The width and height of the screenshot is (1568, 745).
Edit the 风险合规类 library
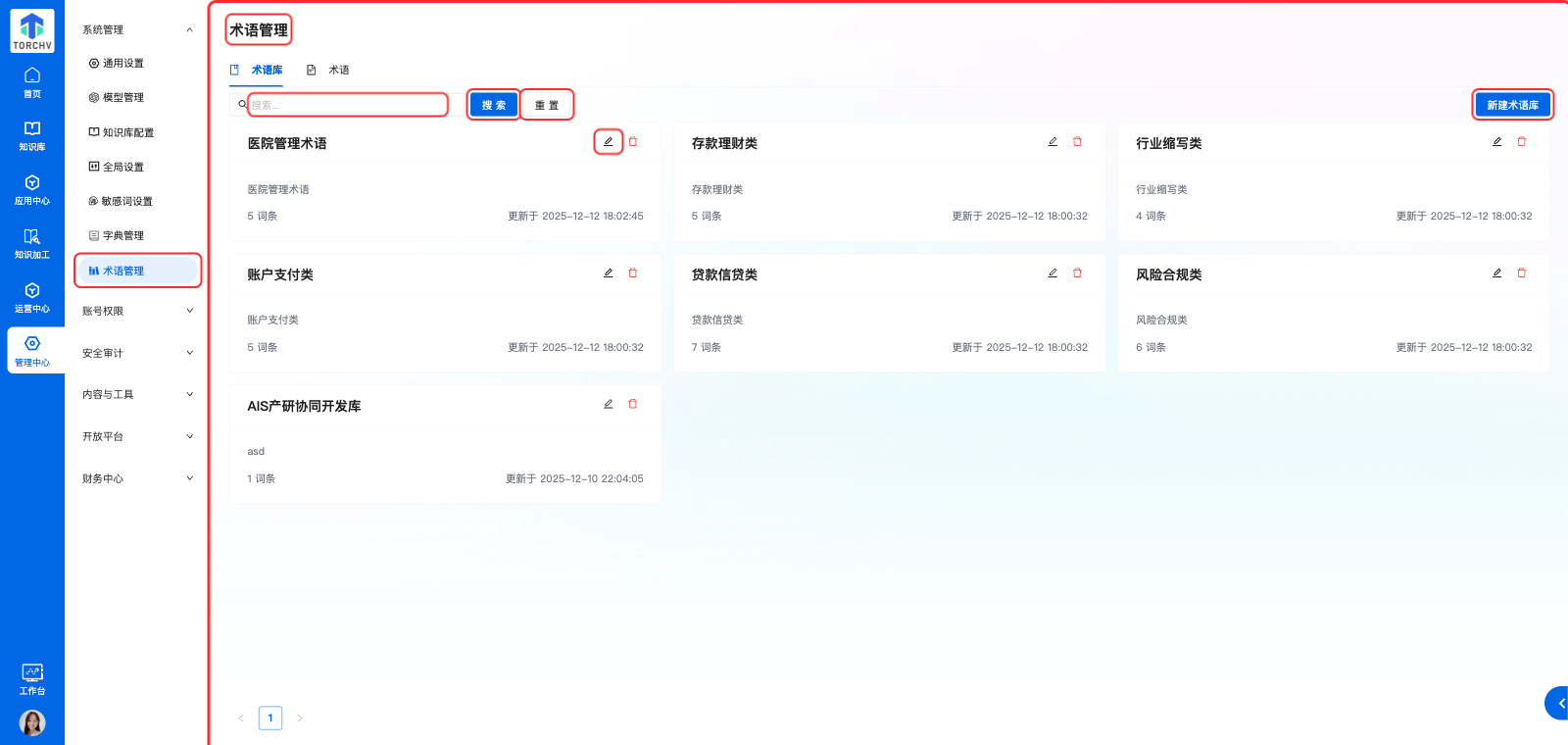point(1497,273)
